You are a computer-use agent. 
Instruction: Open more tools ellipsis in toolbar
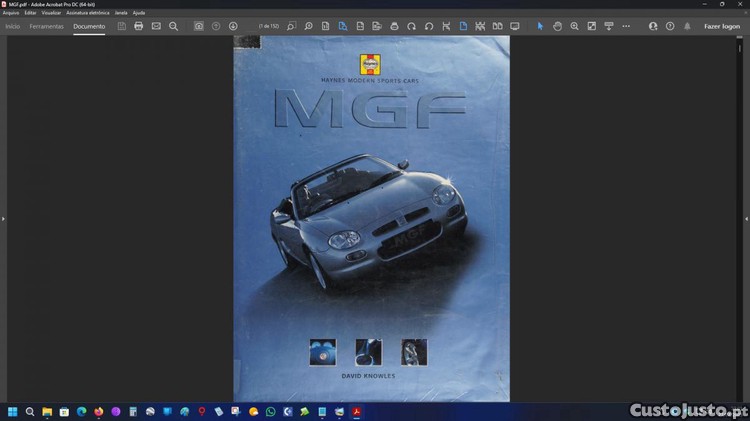pyautogui.click(x=626, y=26)
